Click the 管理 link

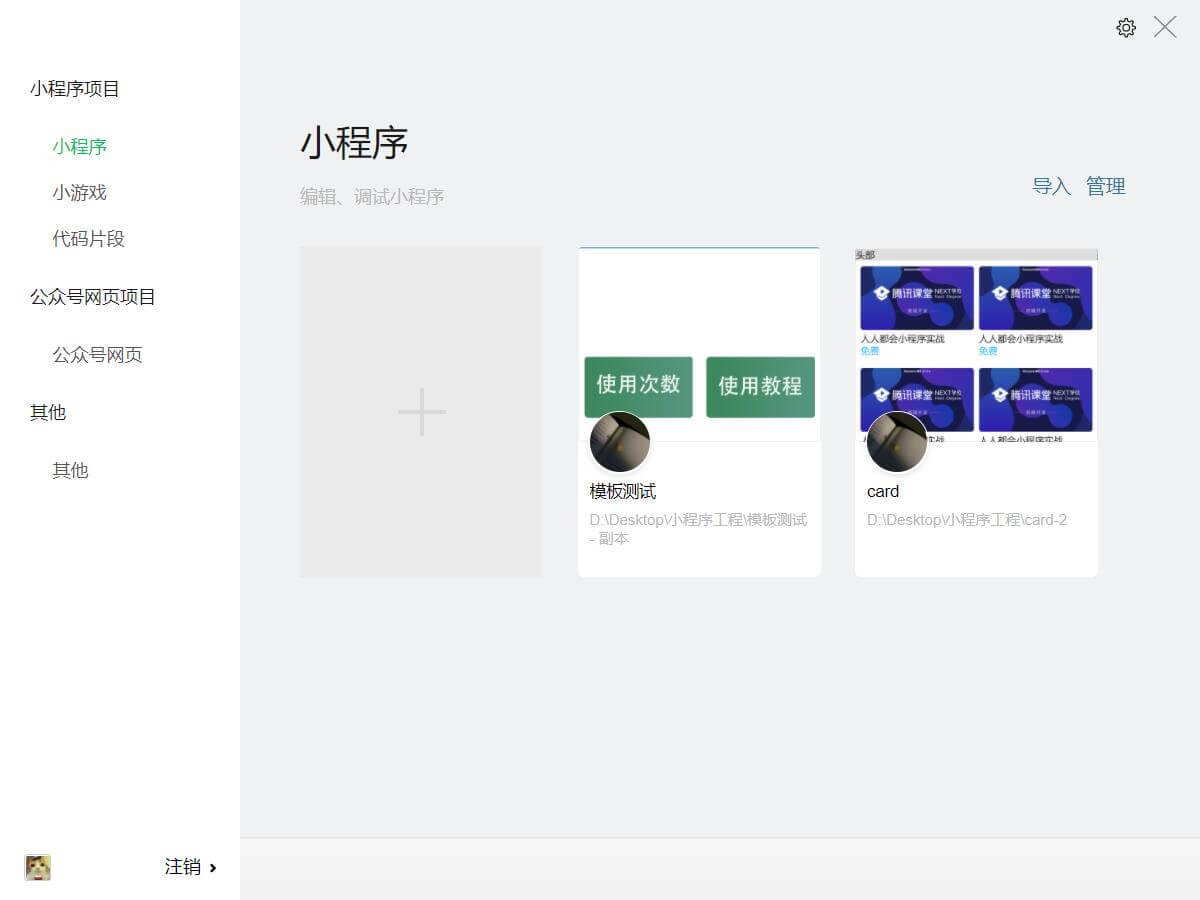(x=1106, y=186)
